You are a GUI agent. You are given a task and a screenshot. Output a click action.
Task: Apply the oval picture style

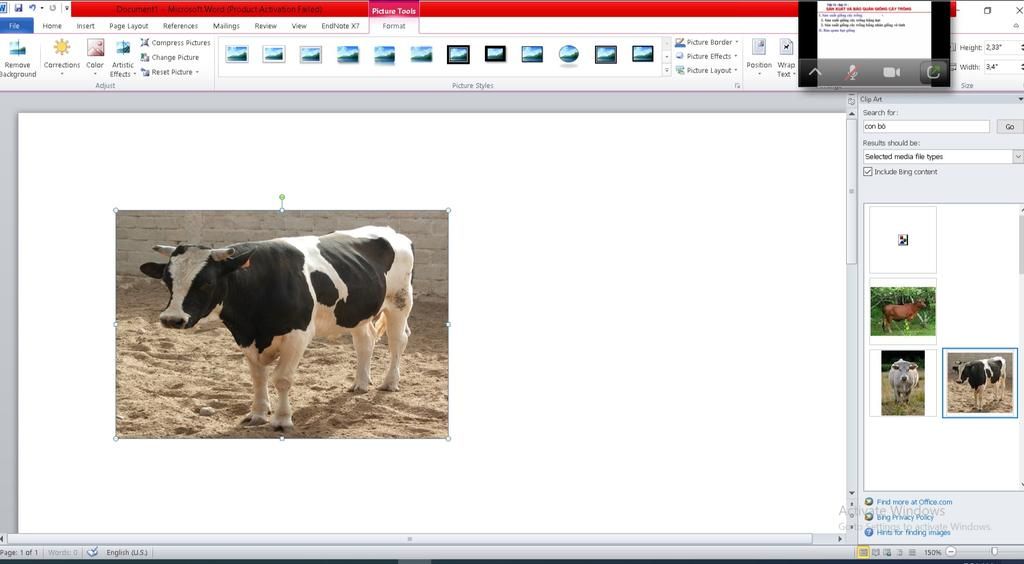point(569,54)
